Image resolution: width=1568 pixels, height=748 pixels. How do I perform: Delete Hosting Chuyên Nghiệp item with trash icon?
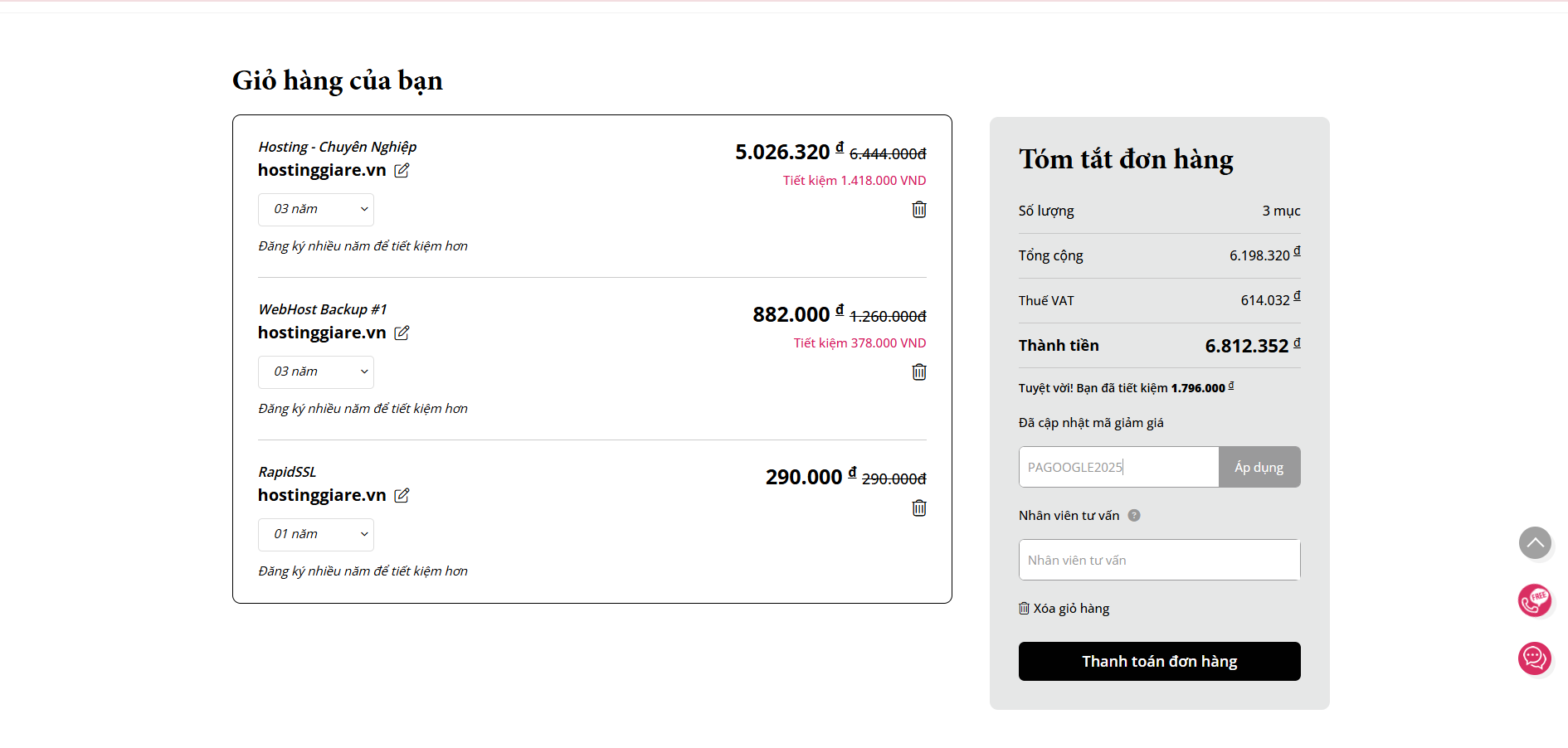point(919,210)
